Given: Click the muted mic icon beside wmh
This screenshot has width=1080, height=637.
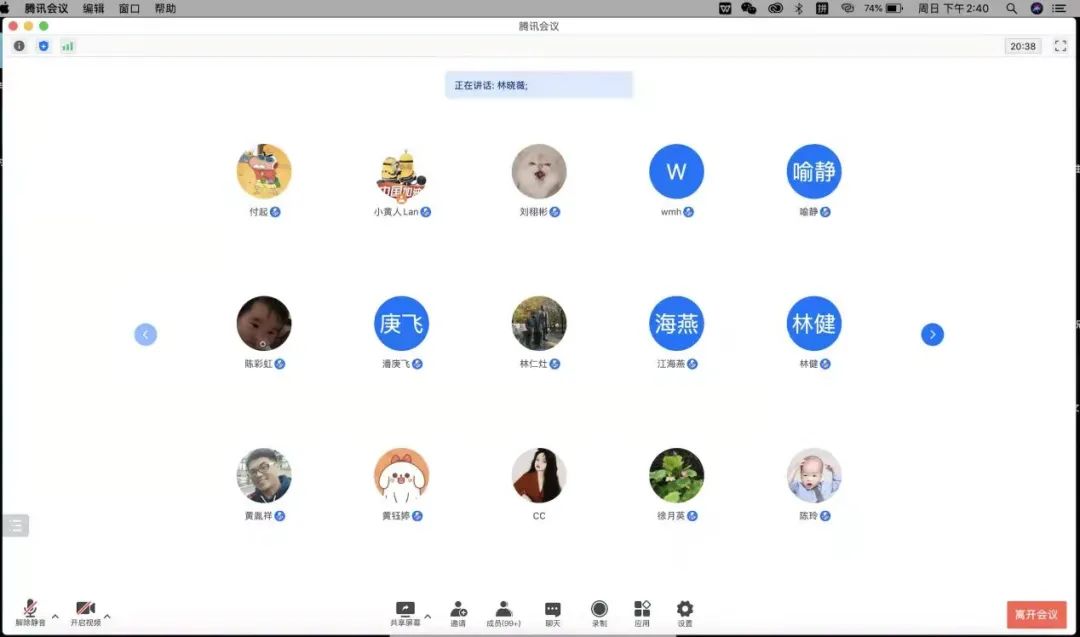Looking at the screenshot, I should point(688,212).
